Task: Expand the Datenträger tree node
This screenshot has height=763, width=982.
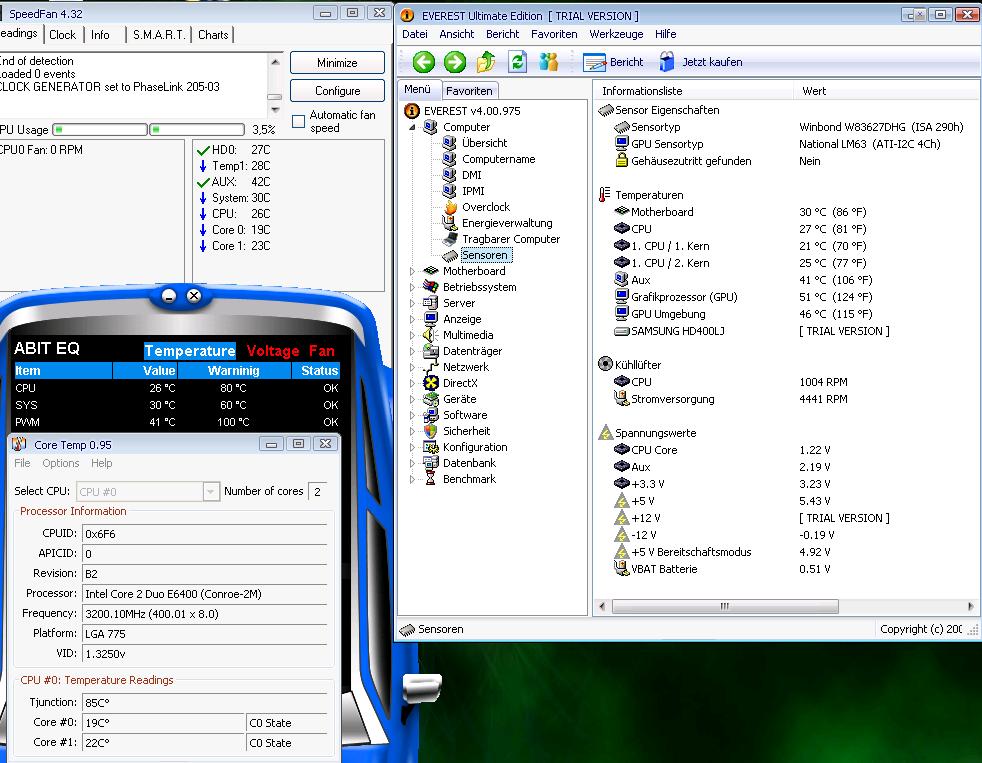Action: click(x=412, y=351)
